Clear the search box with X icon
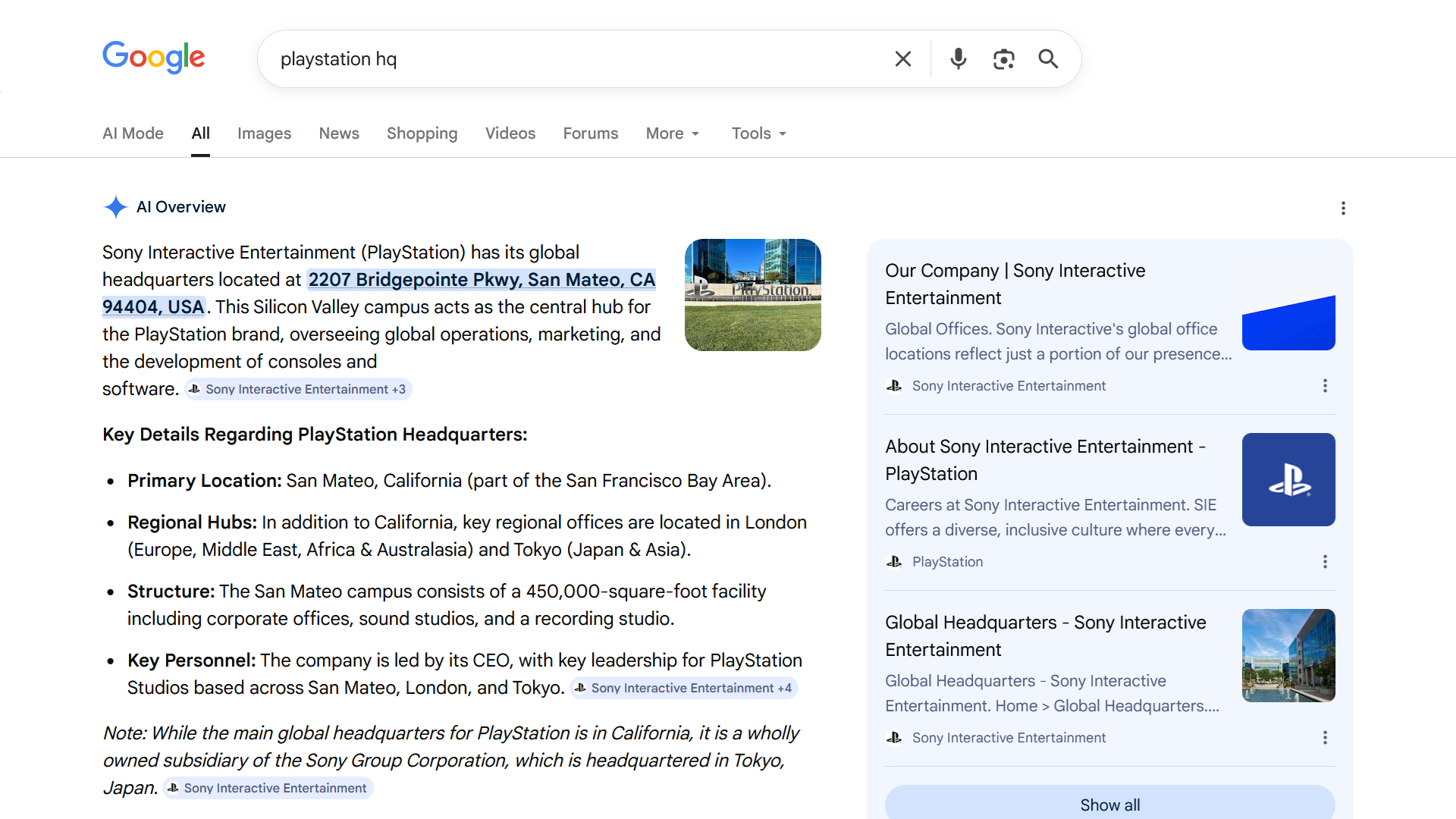The width and height of the screenshot is (1456, 819). pyautogui.click(x=902, y=59)
